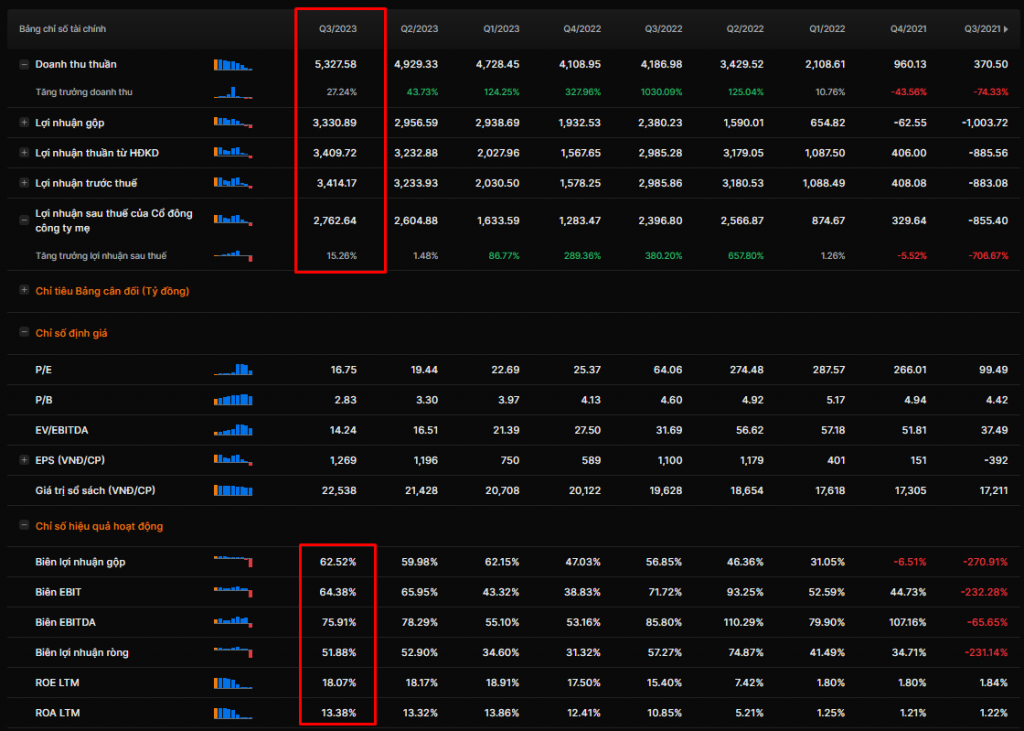Click the Biên lợi nhuận ròng label
The width and height of the screenshot is (1024, 731).
point(82,653)
